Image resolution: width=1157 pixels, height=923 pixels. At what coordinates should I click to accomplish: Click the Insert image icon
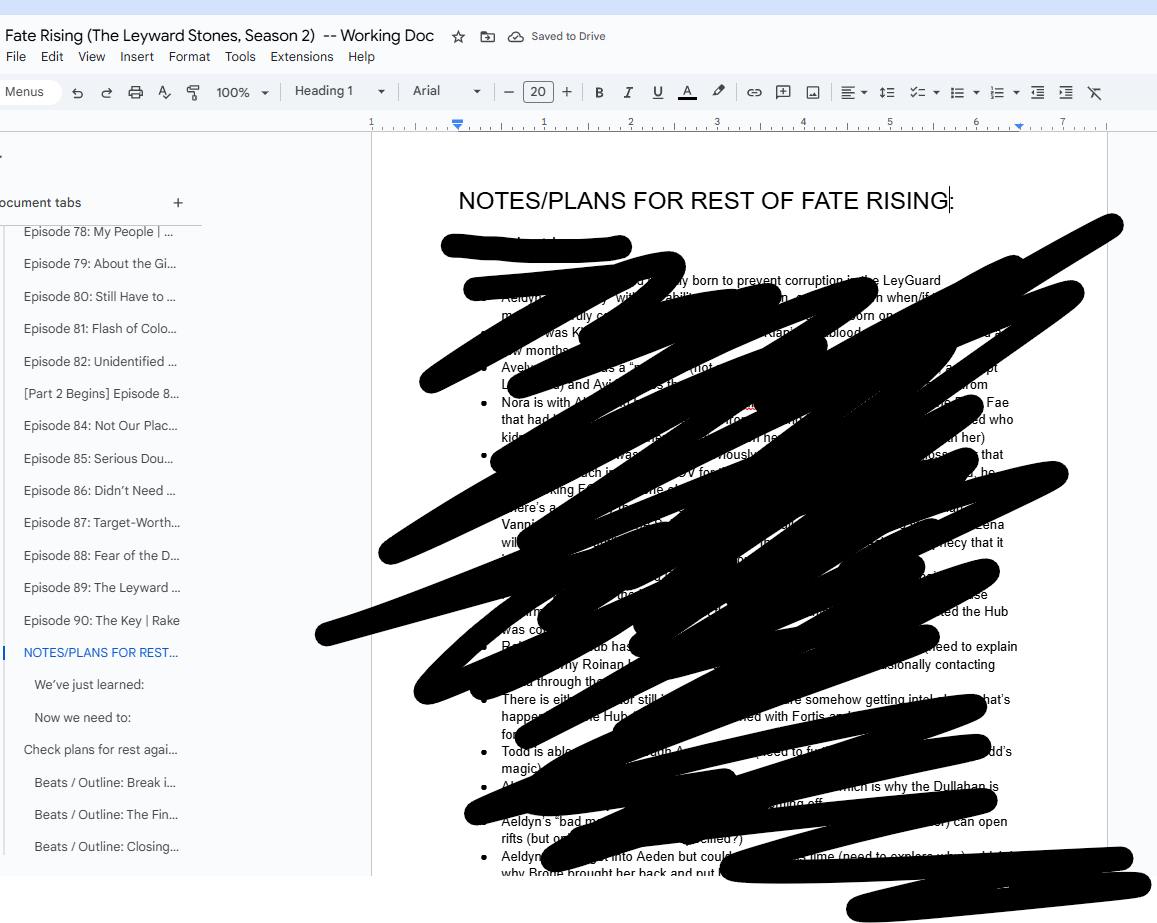click(x=813, y=92)
